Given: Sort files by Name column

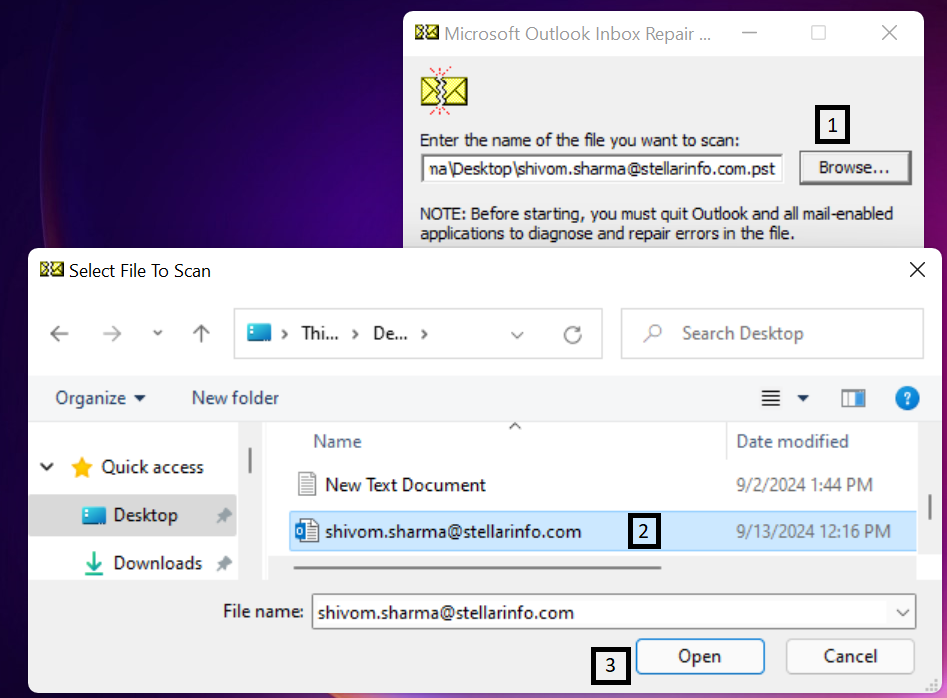Looking at the screenshot, I should 337,441.
